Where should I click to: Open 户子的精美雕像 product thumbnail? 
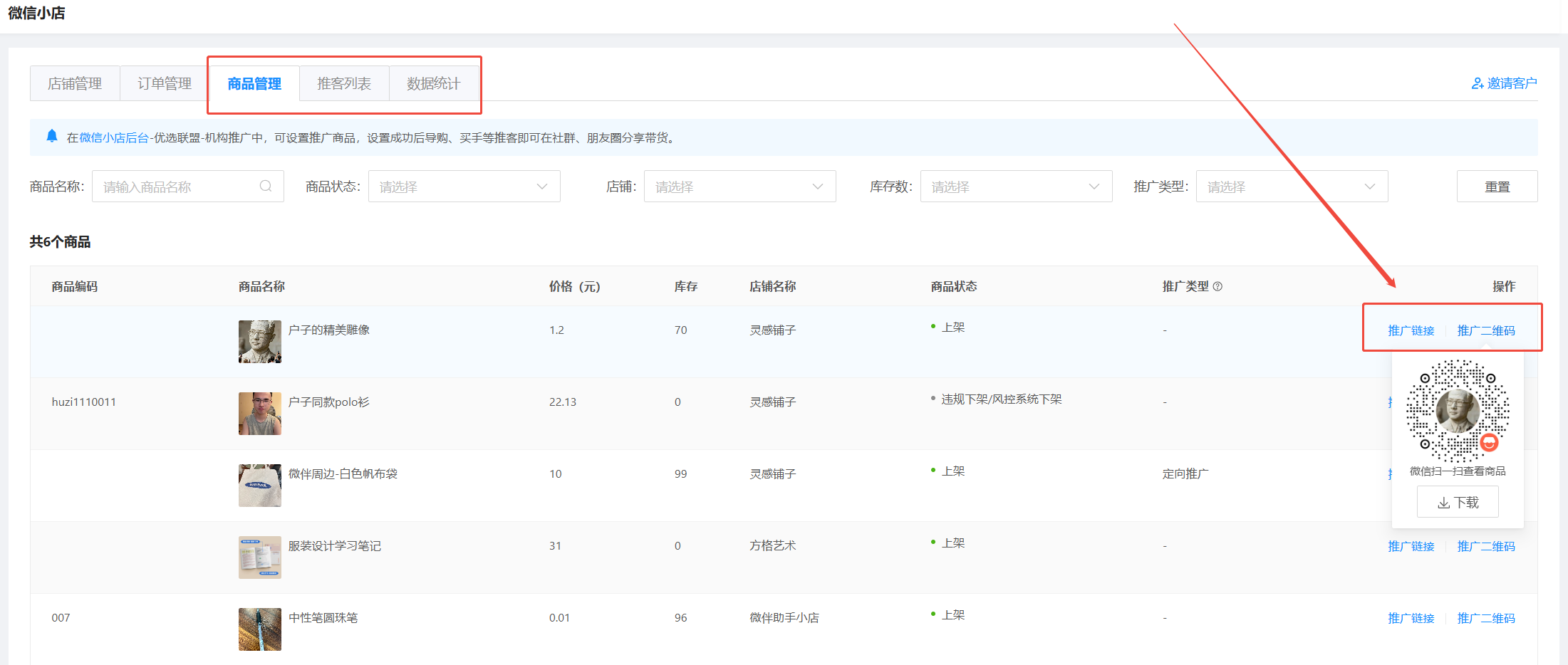[x=259, y=342]
